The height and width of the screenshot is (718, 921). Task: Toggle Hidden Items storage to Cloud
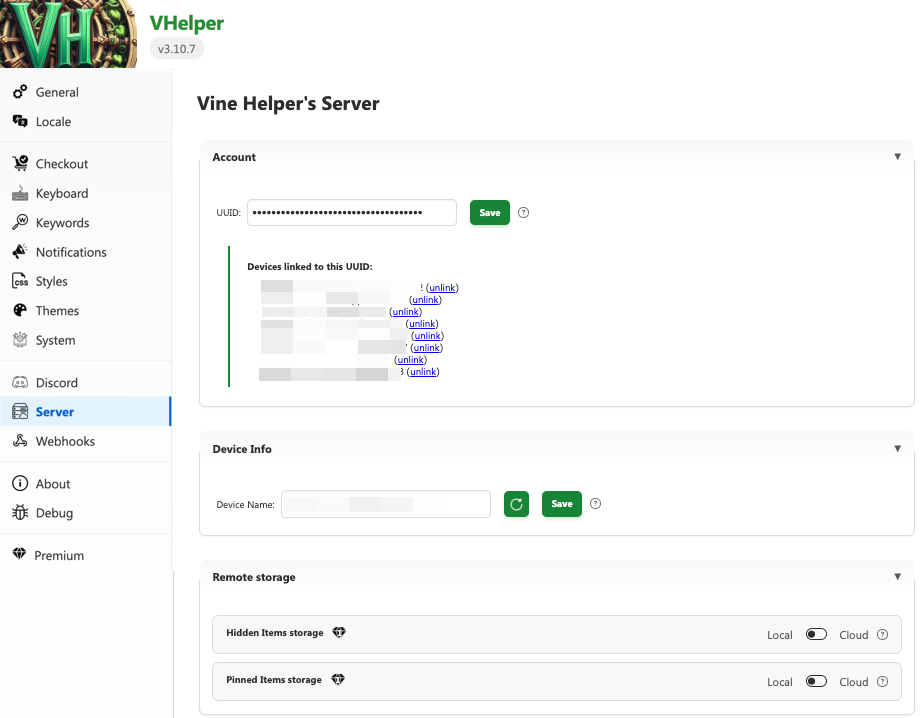(816, 635)
